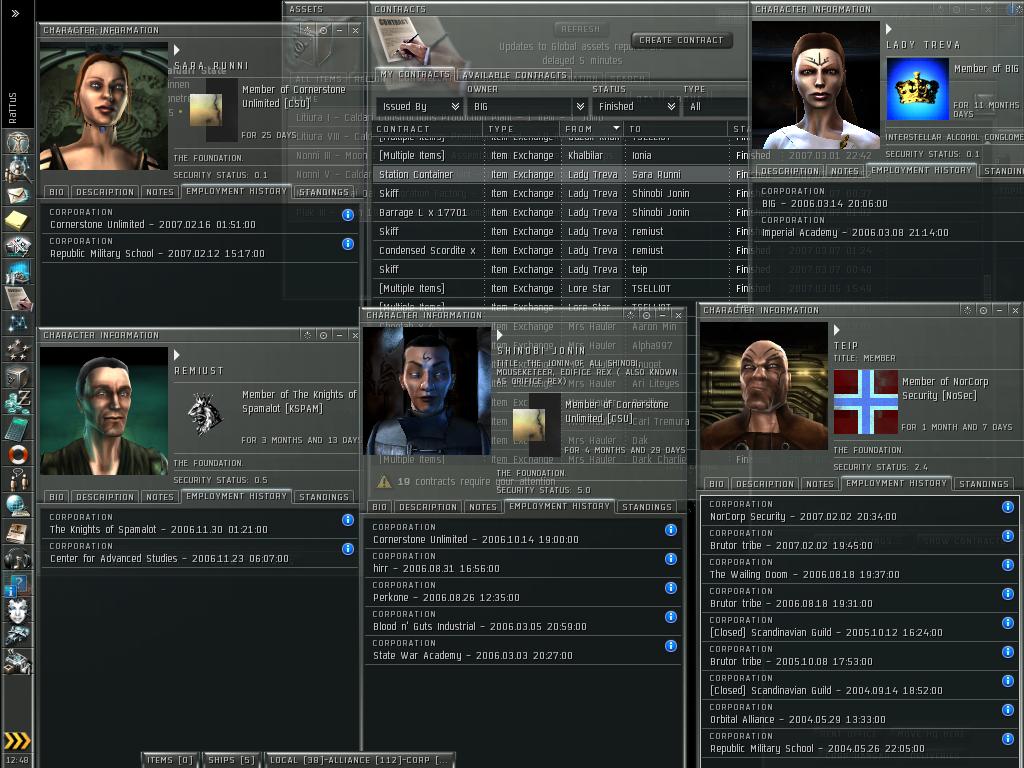Open the Bio tab in Sara Runni window

[x=57, y=192]
